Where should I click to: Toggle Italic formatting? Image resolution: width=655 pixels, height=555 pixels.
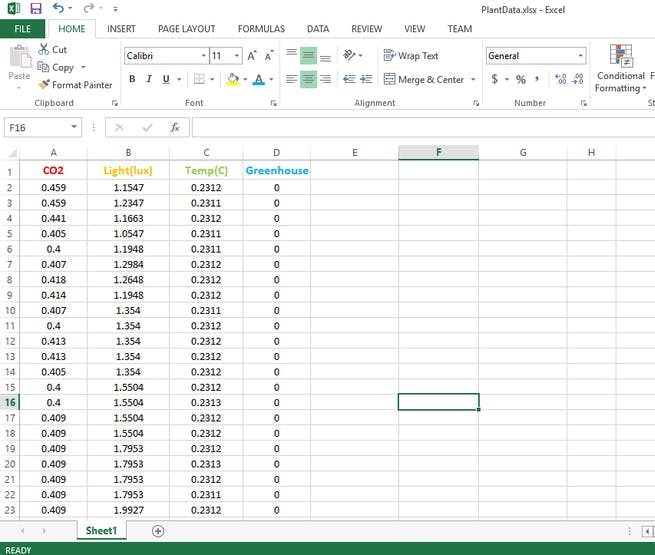[x=149, y=79]
